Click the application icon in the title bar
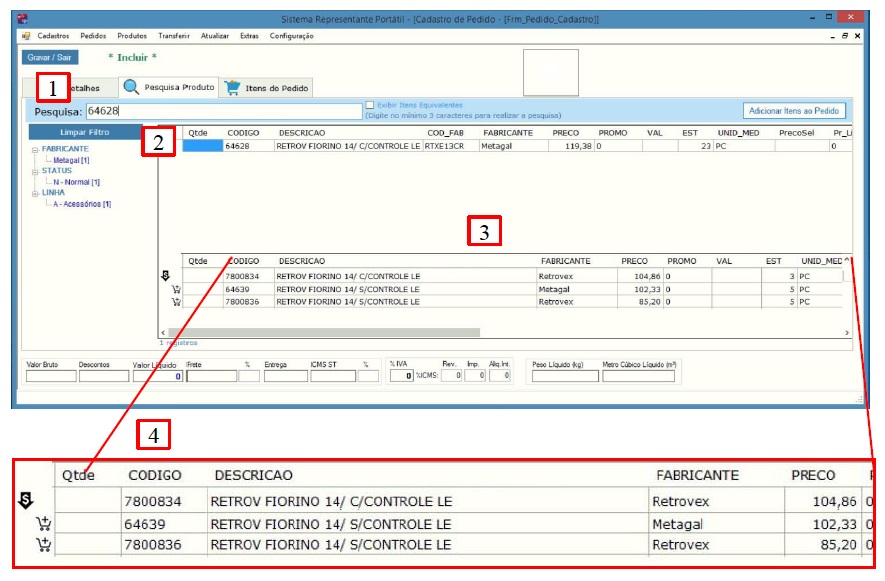 click(x=23, y=19)
